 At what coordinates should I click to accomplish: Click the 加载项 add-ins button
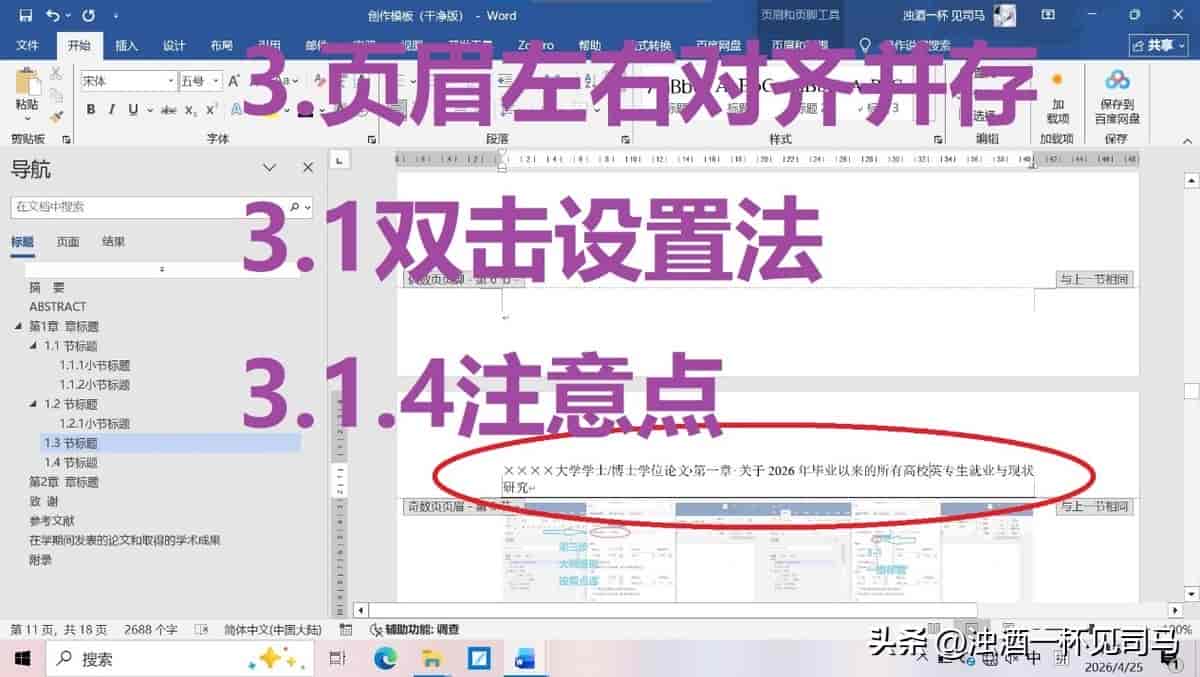(1057, 96)
